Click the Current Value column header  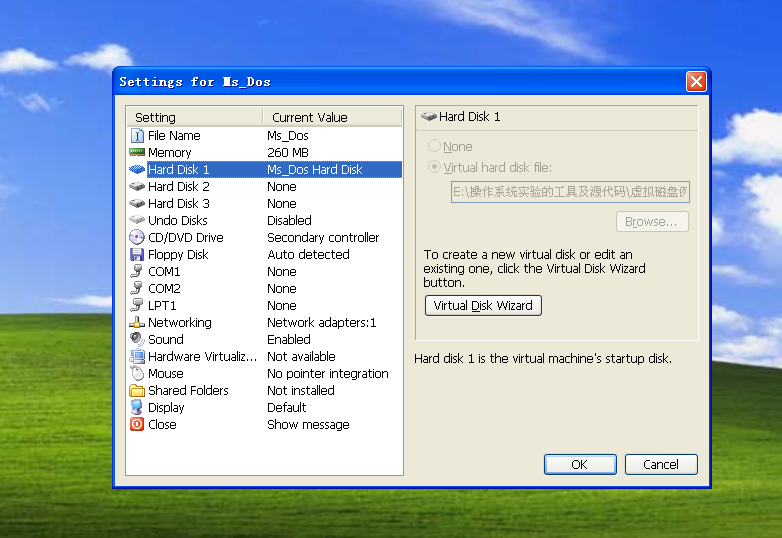tap(332, 117)
